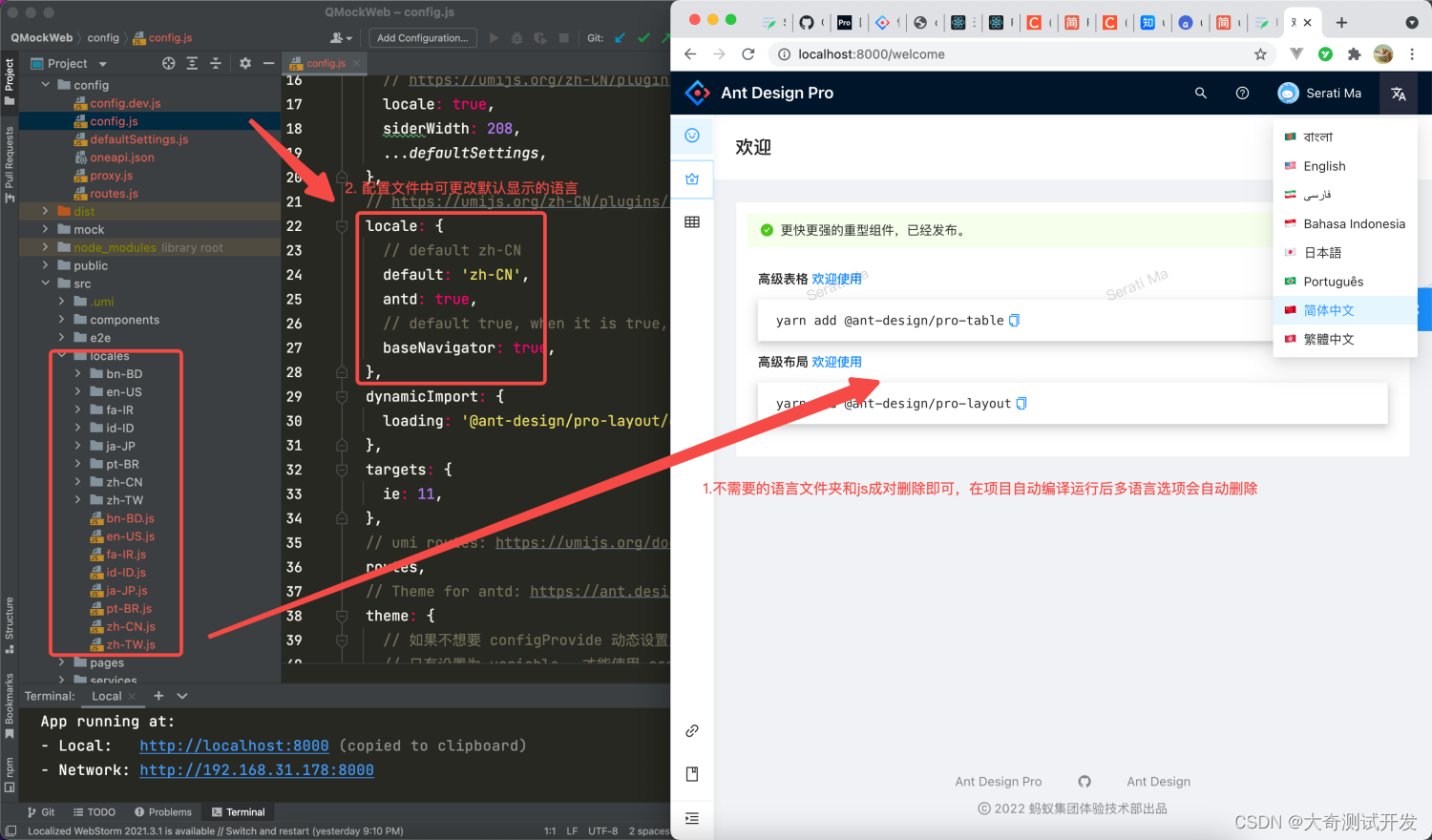
Task: Expand the dist folder
Action: (x=46, y=211)
